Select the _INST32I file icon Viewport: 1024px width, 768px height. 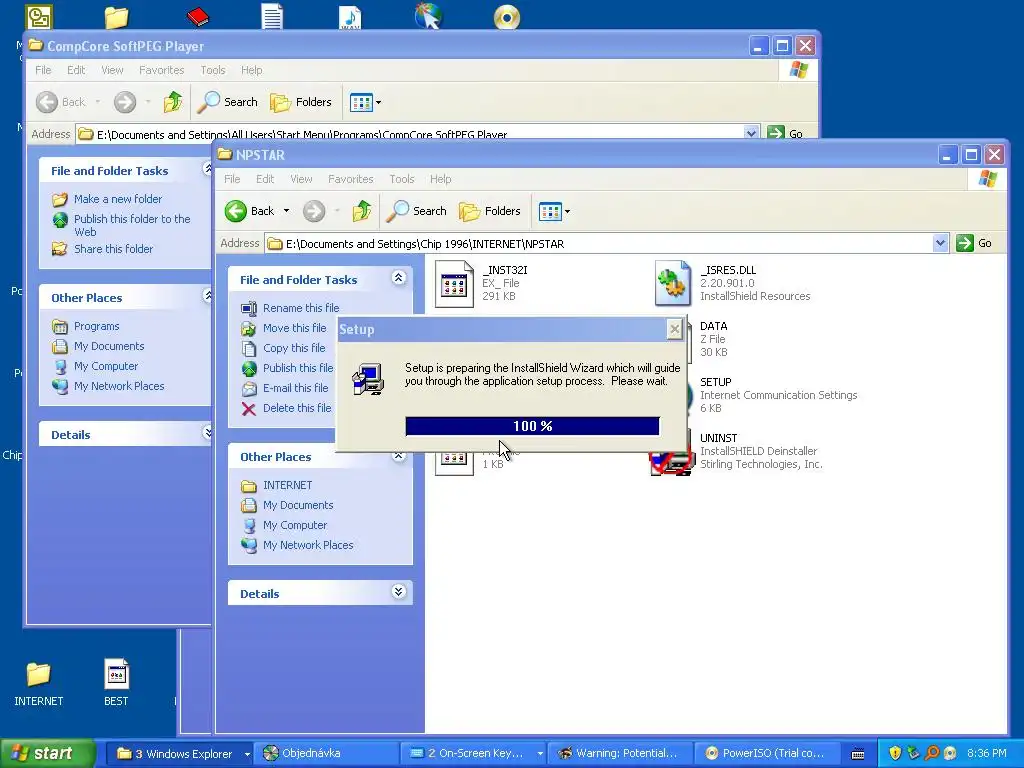[x=454, y=284]
